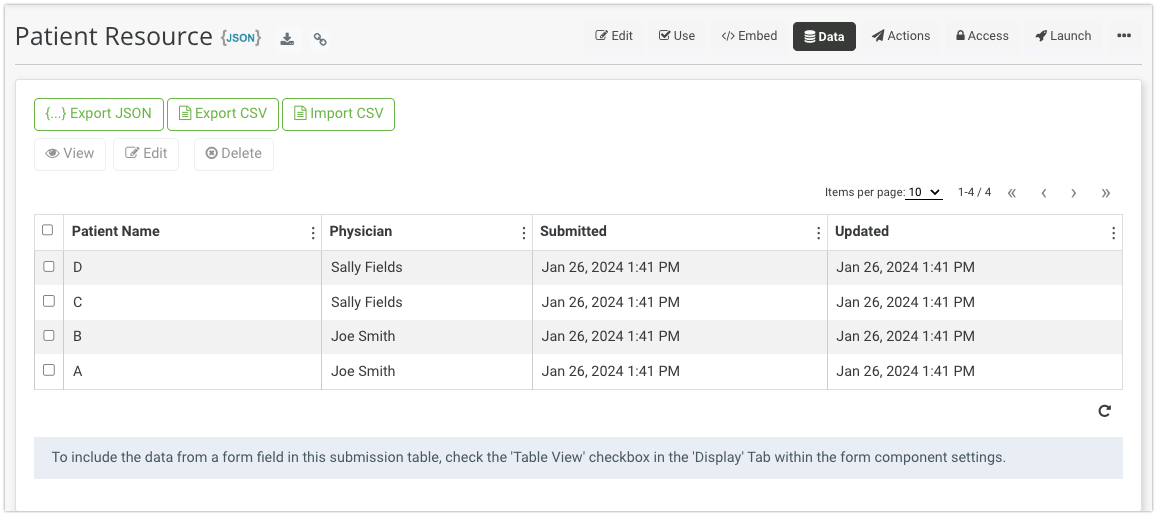
Task: Click the download icon next to title
Action: [x=287, y=39]
